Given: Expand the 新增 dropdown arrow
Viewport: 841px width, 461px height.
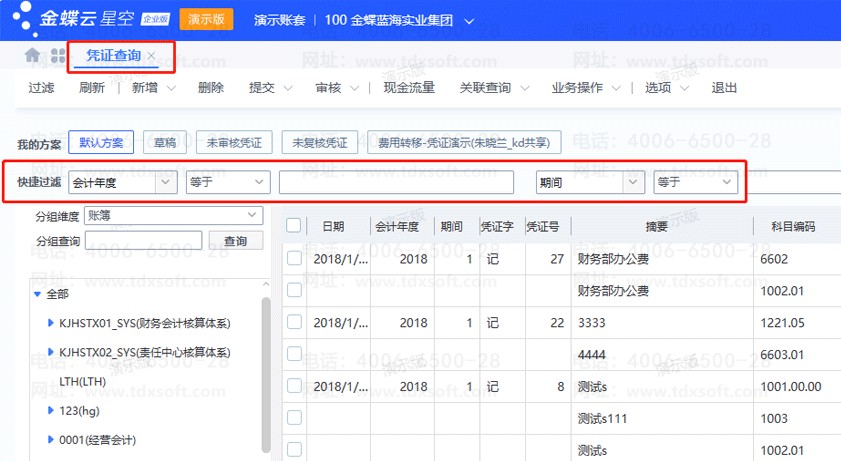Looking at the screenshot, I should (x=171, y=88).
